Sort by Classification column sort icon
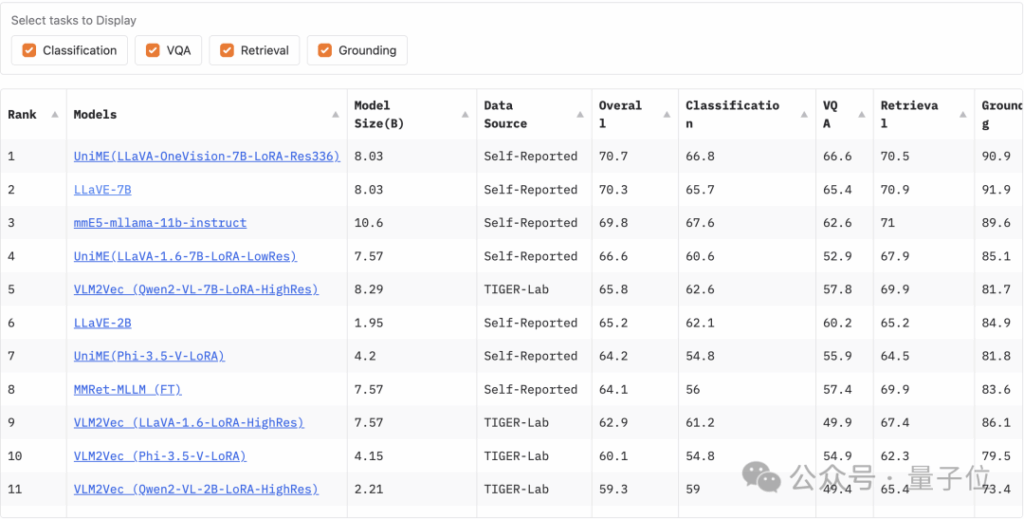Viewport: 1024px width, 519px height. 804,115
